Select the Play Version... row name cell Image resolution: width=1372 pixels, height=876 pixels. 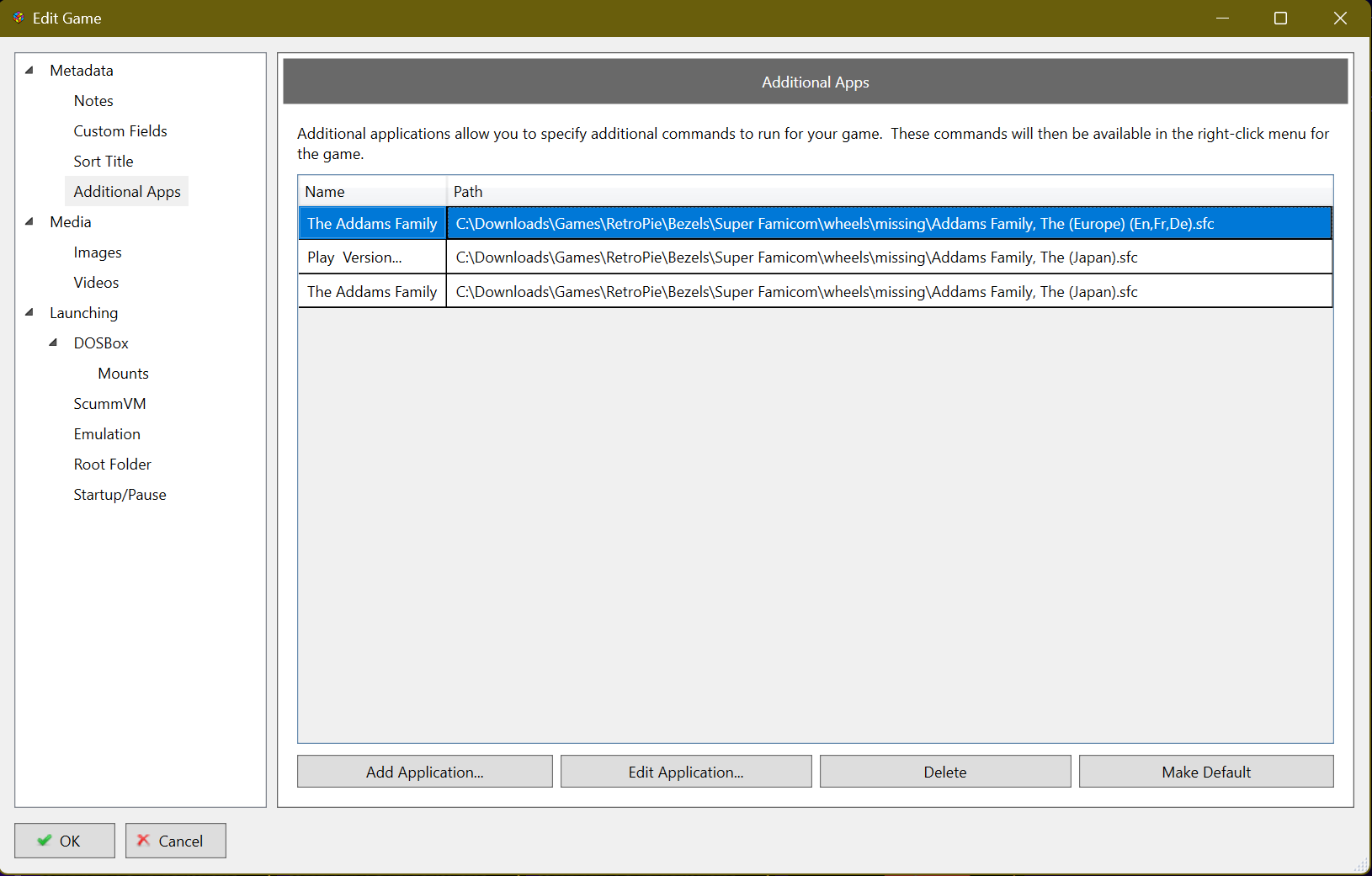372,257
